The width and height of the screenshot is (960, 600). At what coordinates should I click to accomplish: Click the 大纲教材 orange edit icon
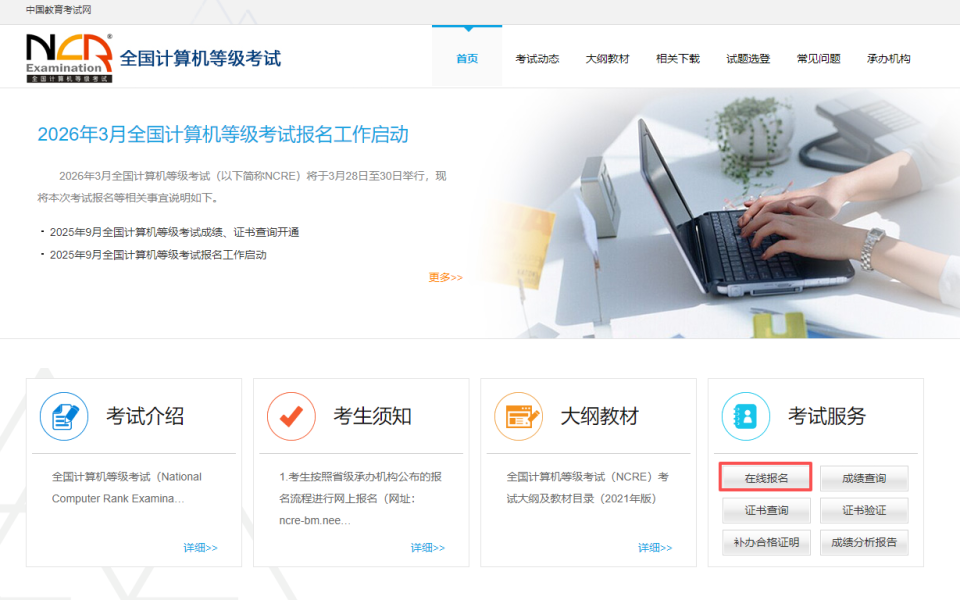tap(519, 416)
